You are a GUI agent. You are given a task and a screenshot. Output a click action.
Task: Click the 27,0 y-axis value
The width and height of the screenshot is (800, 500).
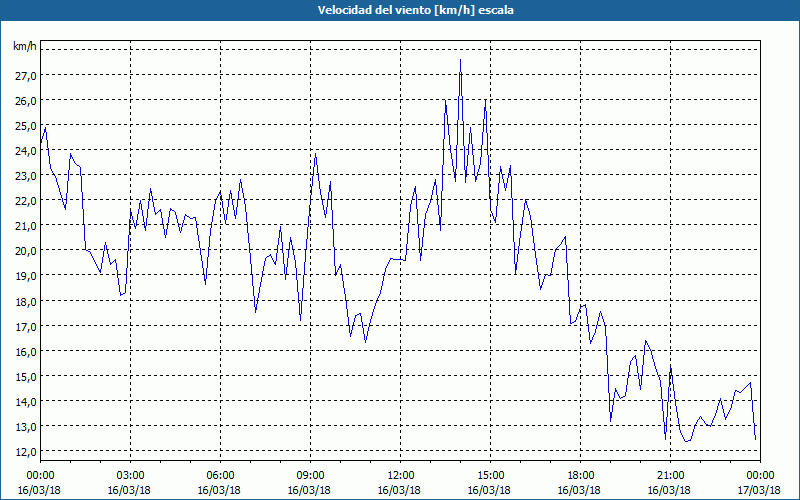[x=26, y=76]
